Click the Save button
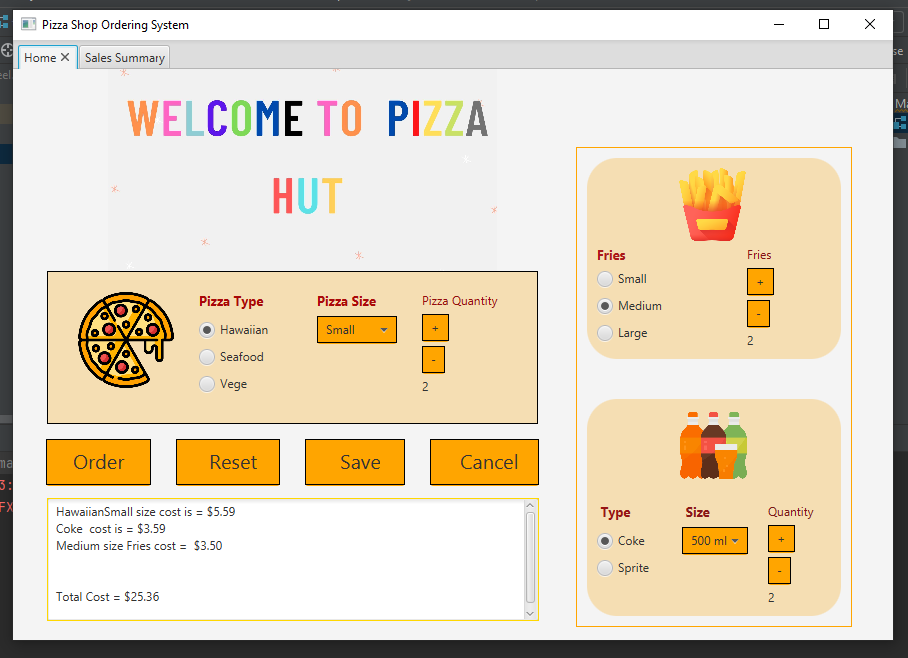Image resolution: width=908 pixels, height=658 pixels. (355, 462)
